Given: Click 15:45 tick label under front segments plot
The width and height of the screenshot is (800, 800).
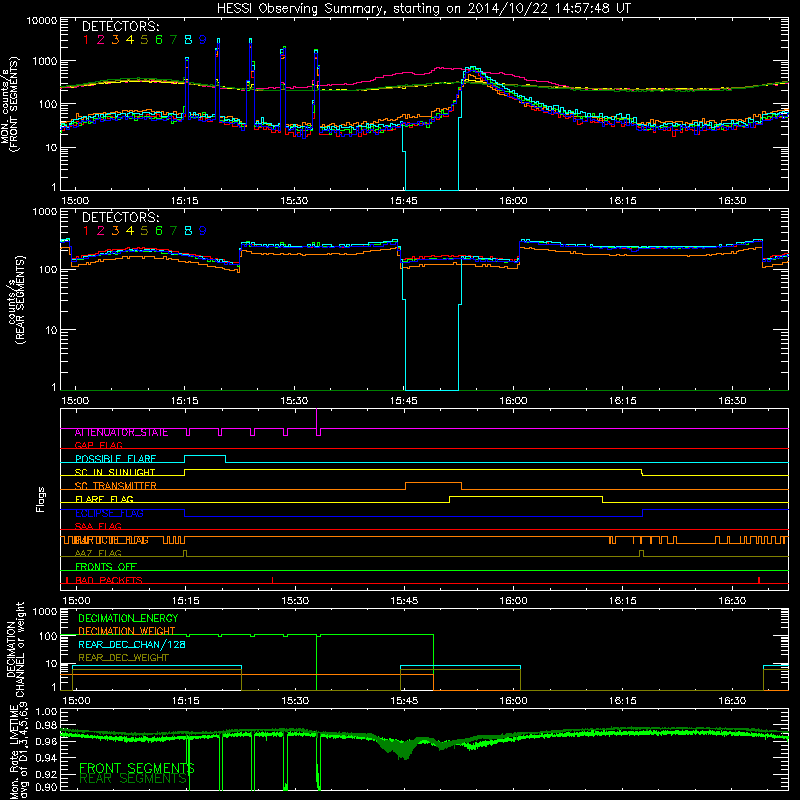Looking at the screenshot, I should pos(404,201).
